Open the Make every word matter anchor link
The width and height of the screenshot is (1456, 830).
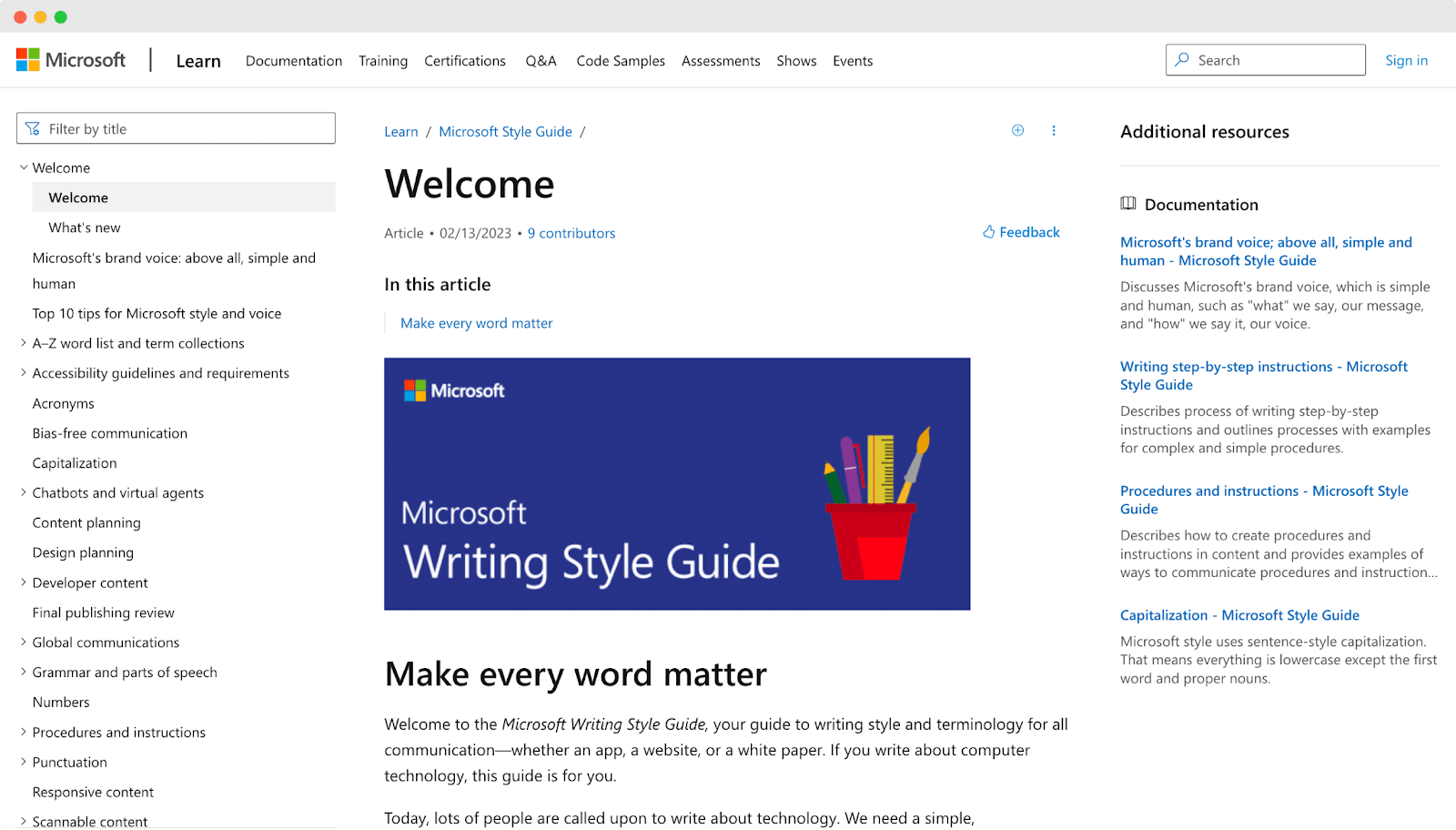point(476,322)
